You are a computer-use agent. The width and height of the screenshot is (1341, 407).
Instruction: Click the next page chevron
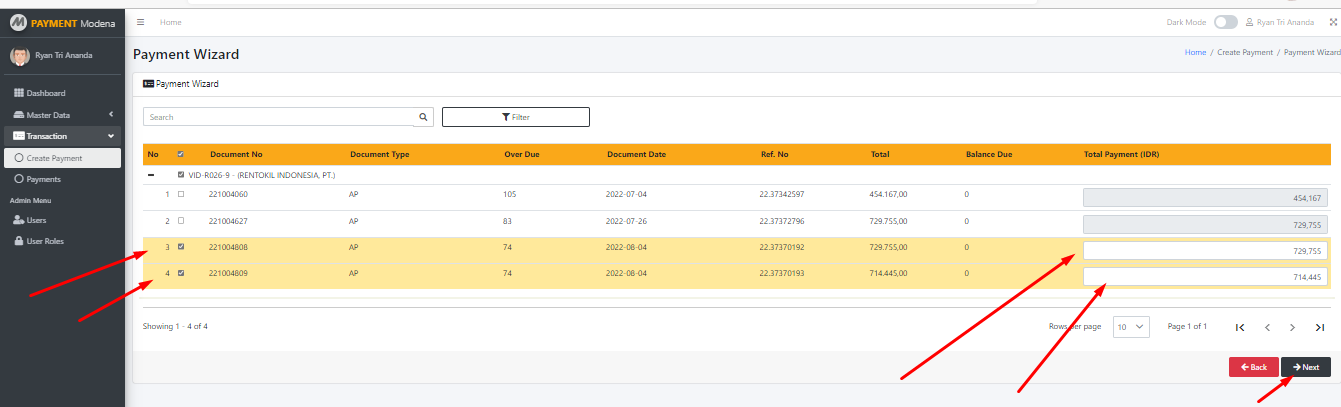click(x=1292, y=327)
